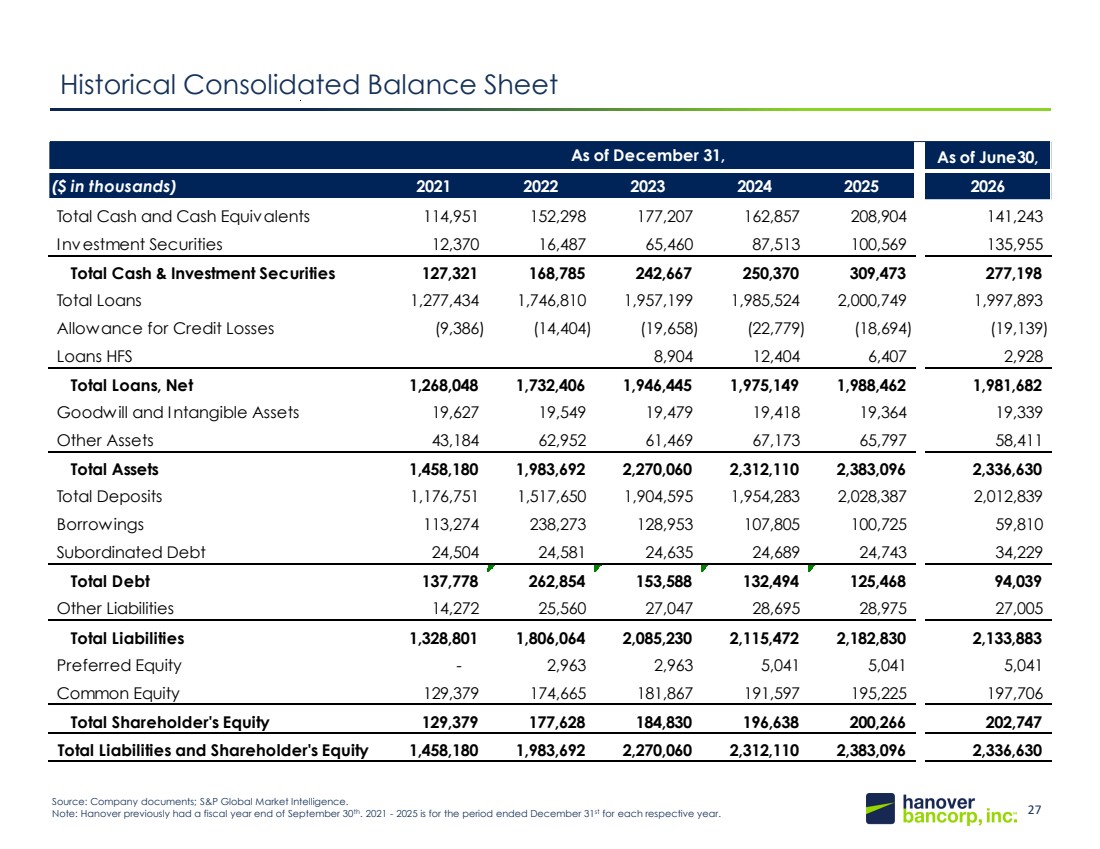Click other assets value 67,173
The image size is (1100, 849).
777,441
